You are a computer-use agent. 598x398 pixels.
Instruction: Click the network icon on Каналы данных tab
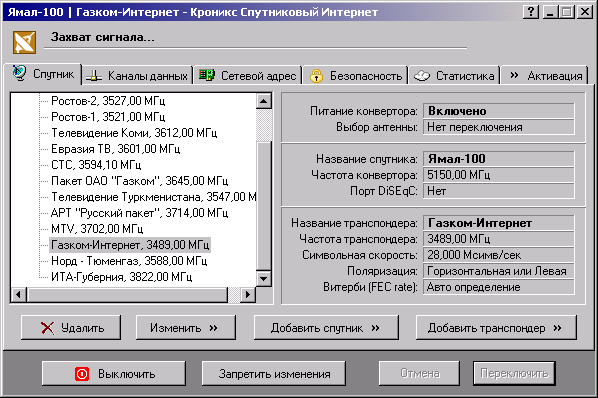click(94, 75)
